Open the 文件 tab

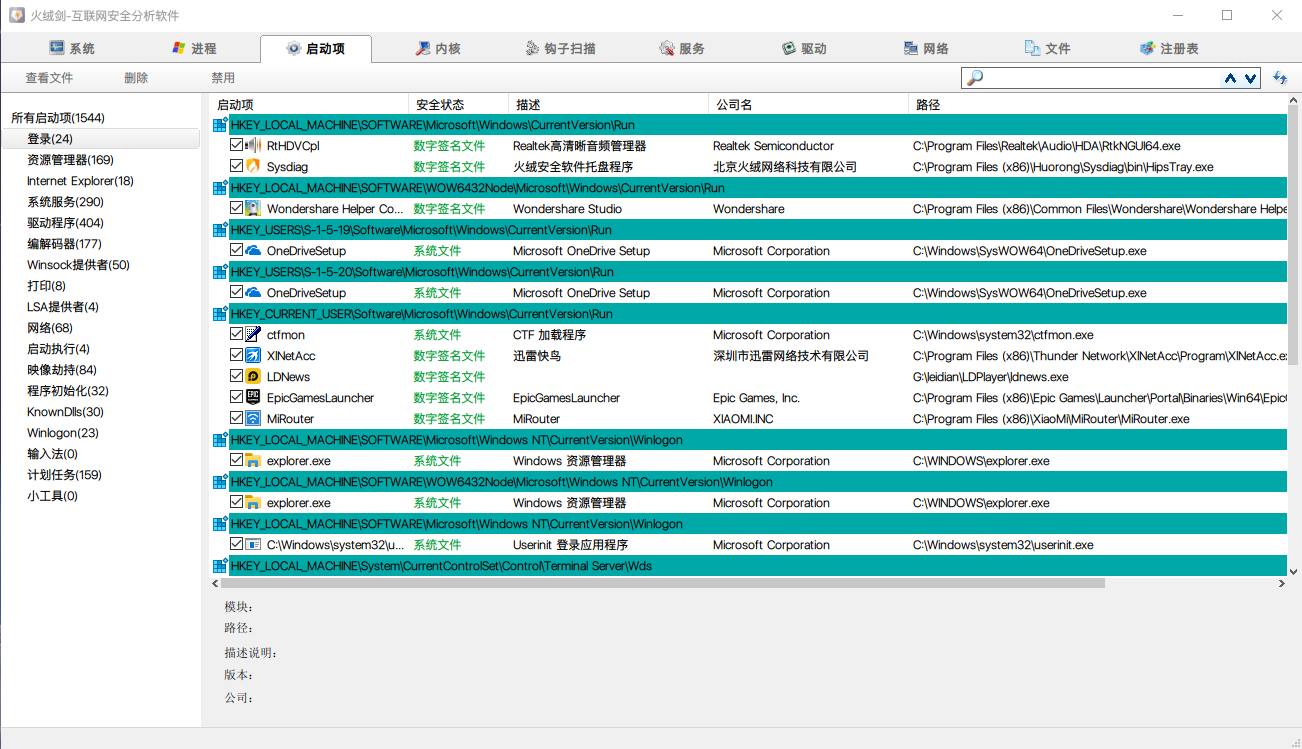[x=1048, y=48]
